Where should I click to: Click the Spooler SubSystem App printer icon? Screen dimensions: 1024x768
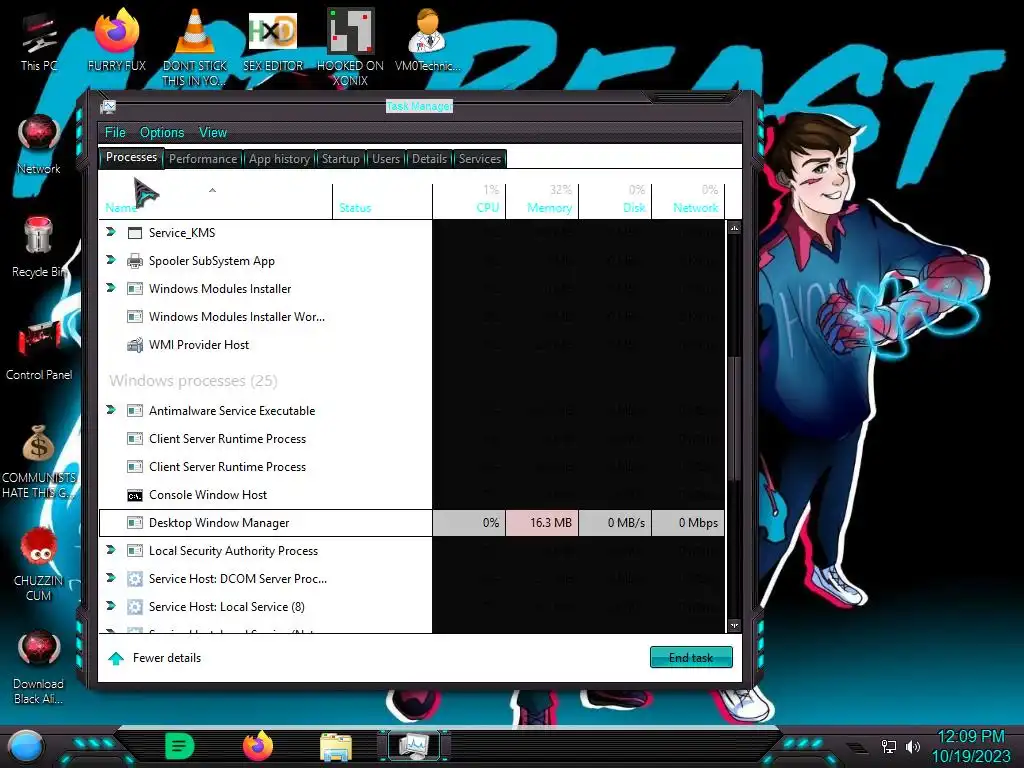coord(135,261)
